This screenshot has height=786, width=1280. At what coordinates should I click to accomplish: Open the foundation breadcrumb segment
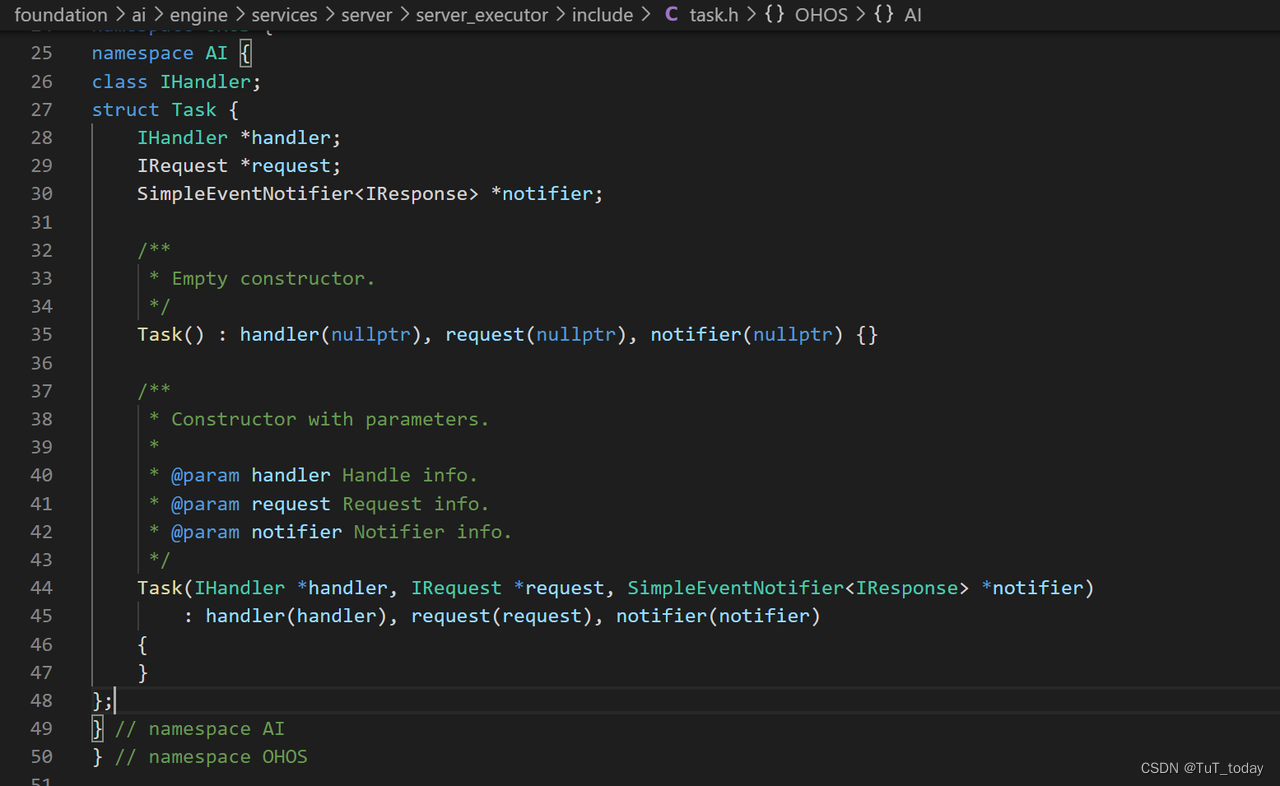tap(61, 15)
